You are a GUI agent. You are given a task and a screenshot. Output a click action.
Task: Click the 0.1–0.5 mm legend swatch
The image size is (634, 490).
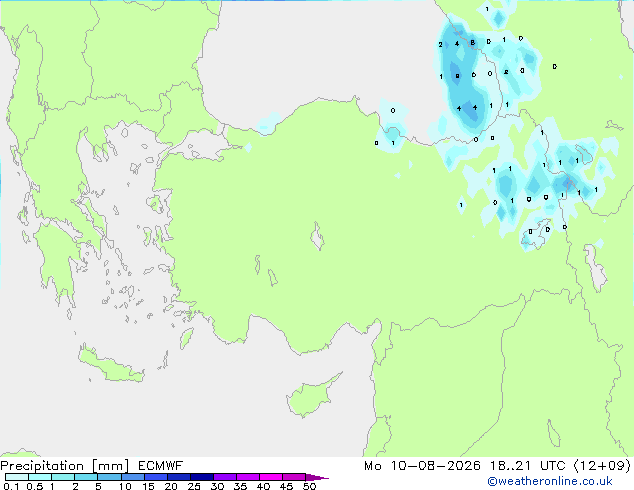coord(17,477)
